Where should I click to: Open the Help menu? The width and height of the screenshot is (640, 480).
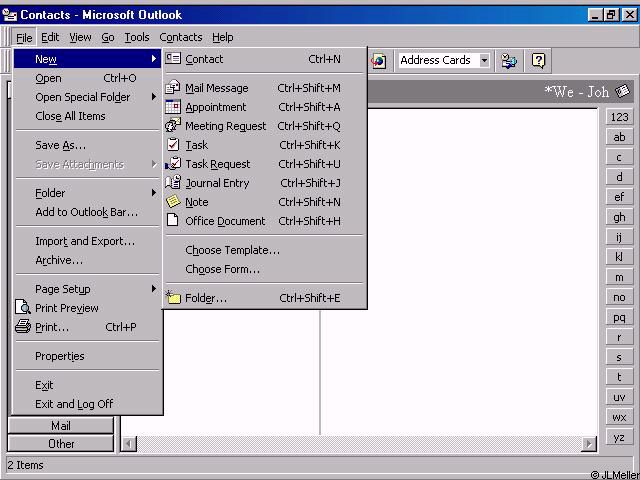coord(222,38)
